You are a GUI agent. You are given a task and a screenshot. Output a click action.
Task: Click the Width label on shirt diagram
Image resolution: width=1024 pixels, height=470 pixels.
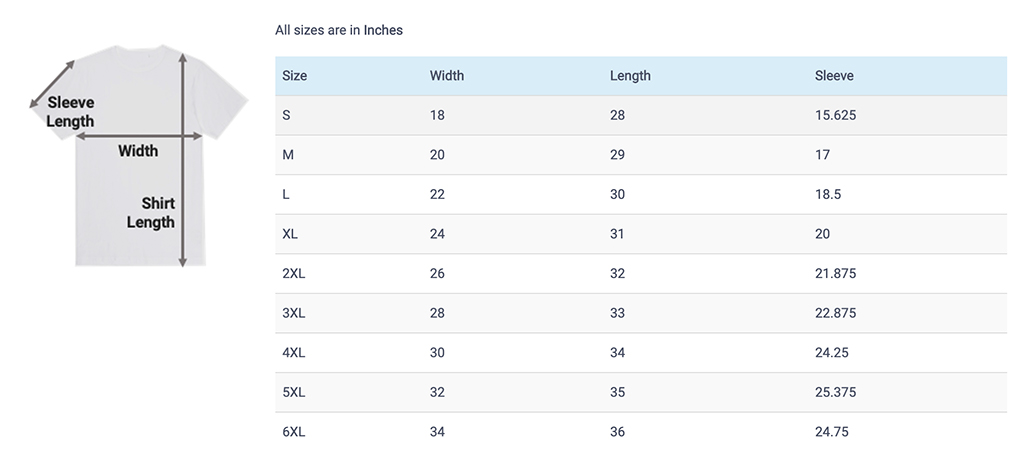point(138,151)
